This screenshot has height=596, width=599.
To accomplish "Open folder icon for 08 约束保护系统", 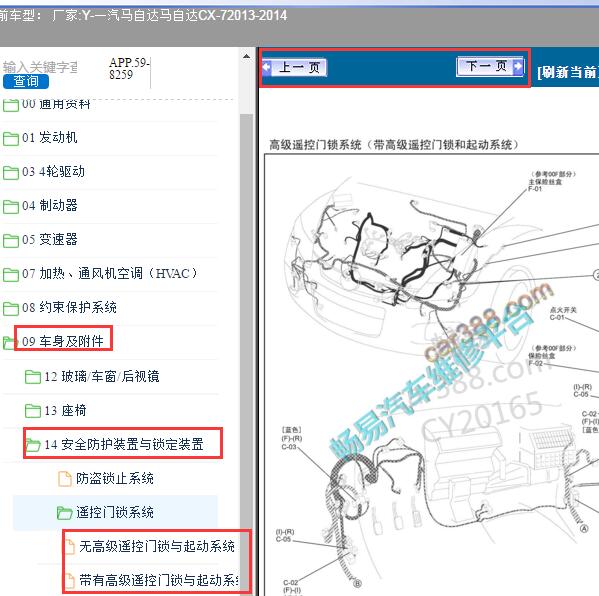I will [x=11, y=308].
